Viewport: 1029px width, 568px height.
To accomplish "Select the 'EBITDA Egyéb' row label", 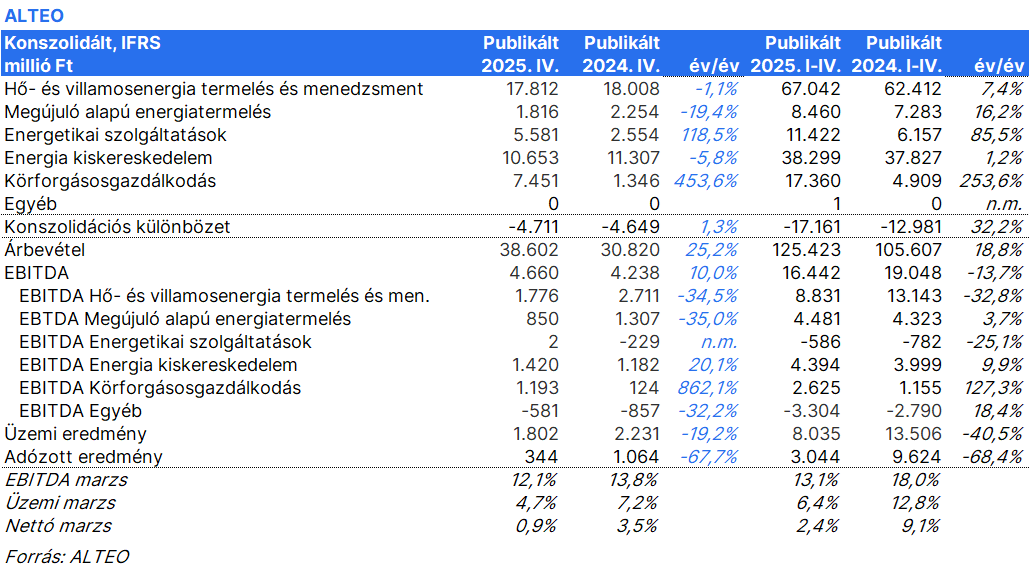I will (x=80, y=411).
